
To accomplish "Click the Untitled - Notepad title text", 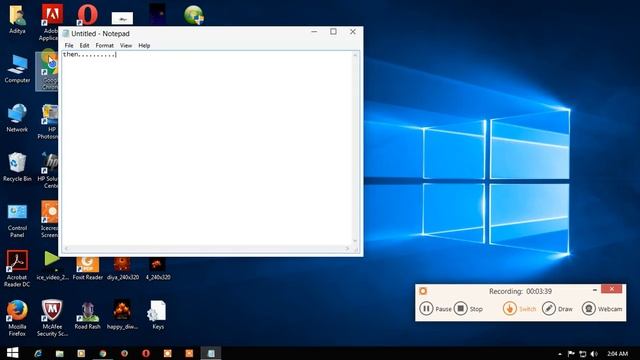I will [x=100, y=33].
